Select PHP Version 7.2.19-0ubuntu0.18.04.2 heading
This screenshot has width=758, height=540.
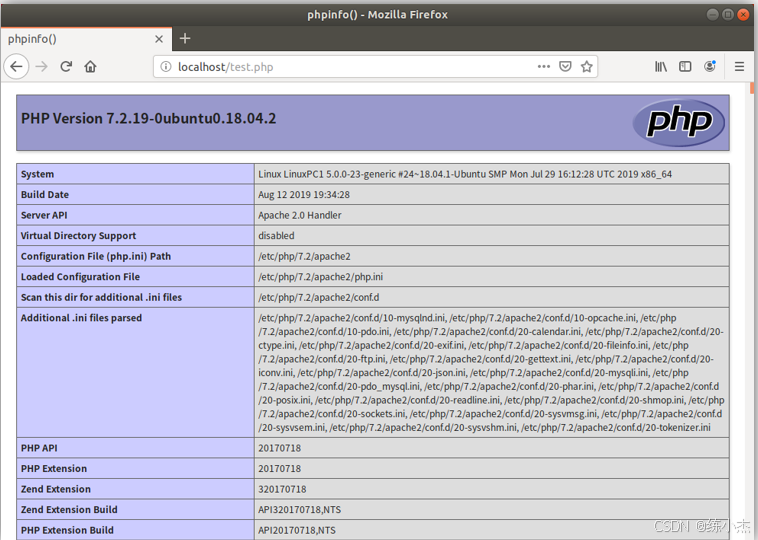coord(148,118)
